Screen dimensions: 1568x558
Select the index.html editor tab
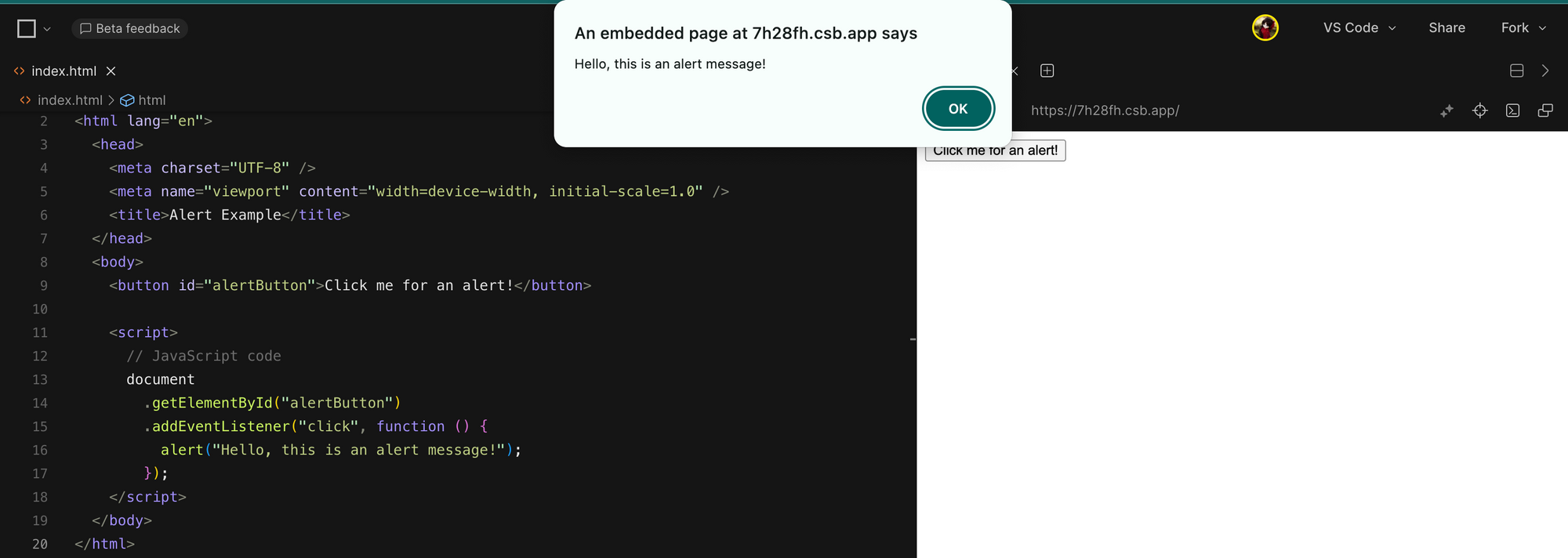click(x=63, y=71)
